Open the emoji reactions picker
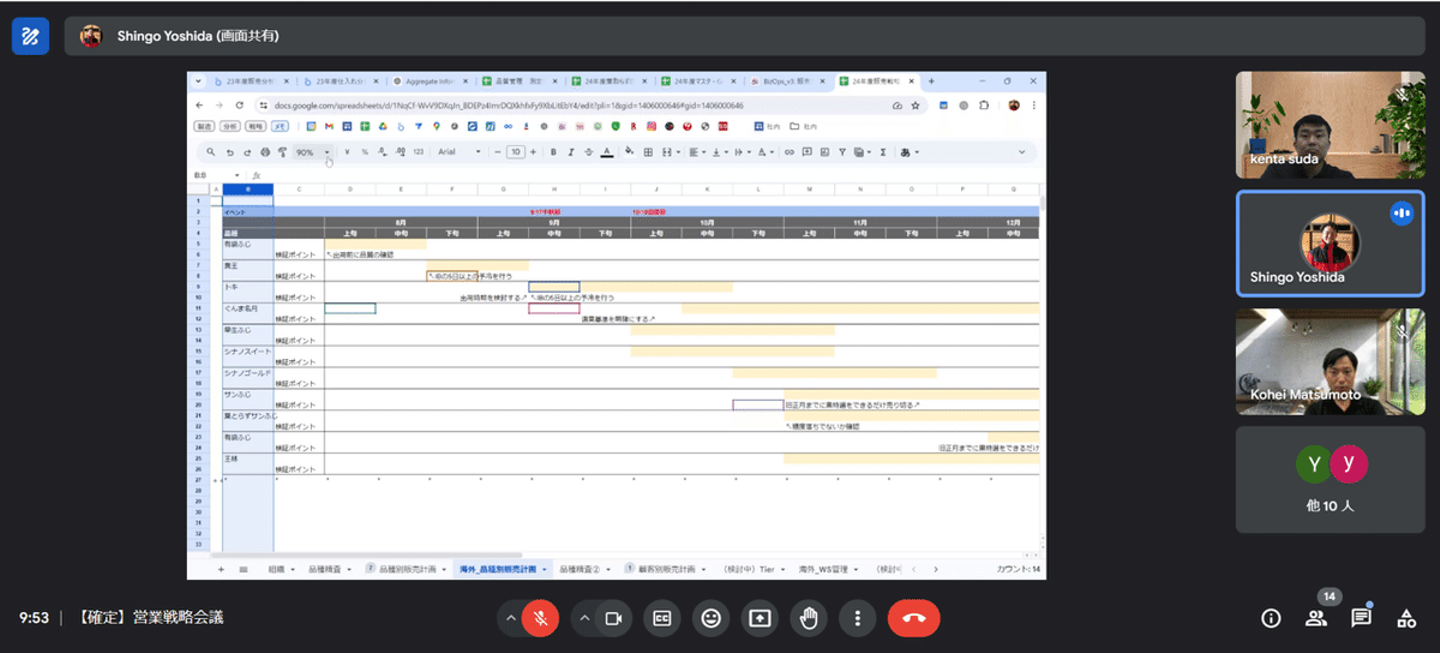 pos(711,619)
